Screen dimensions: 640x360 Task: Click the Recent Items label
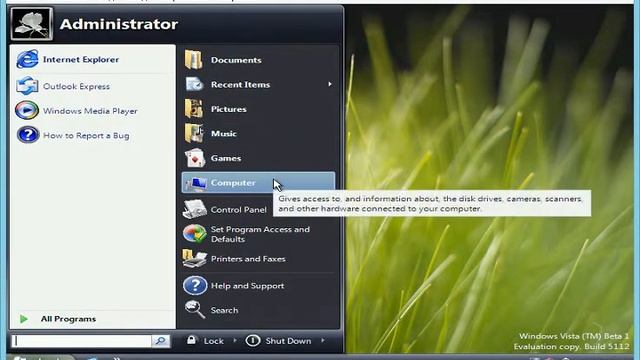[240, 84]
